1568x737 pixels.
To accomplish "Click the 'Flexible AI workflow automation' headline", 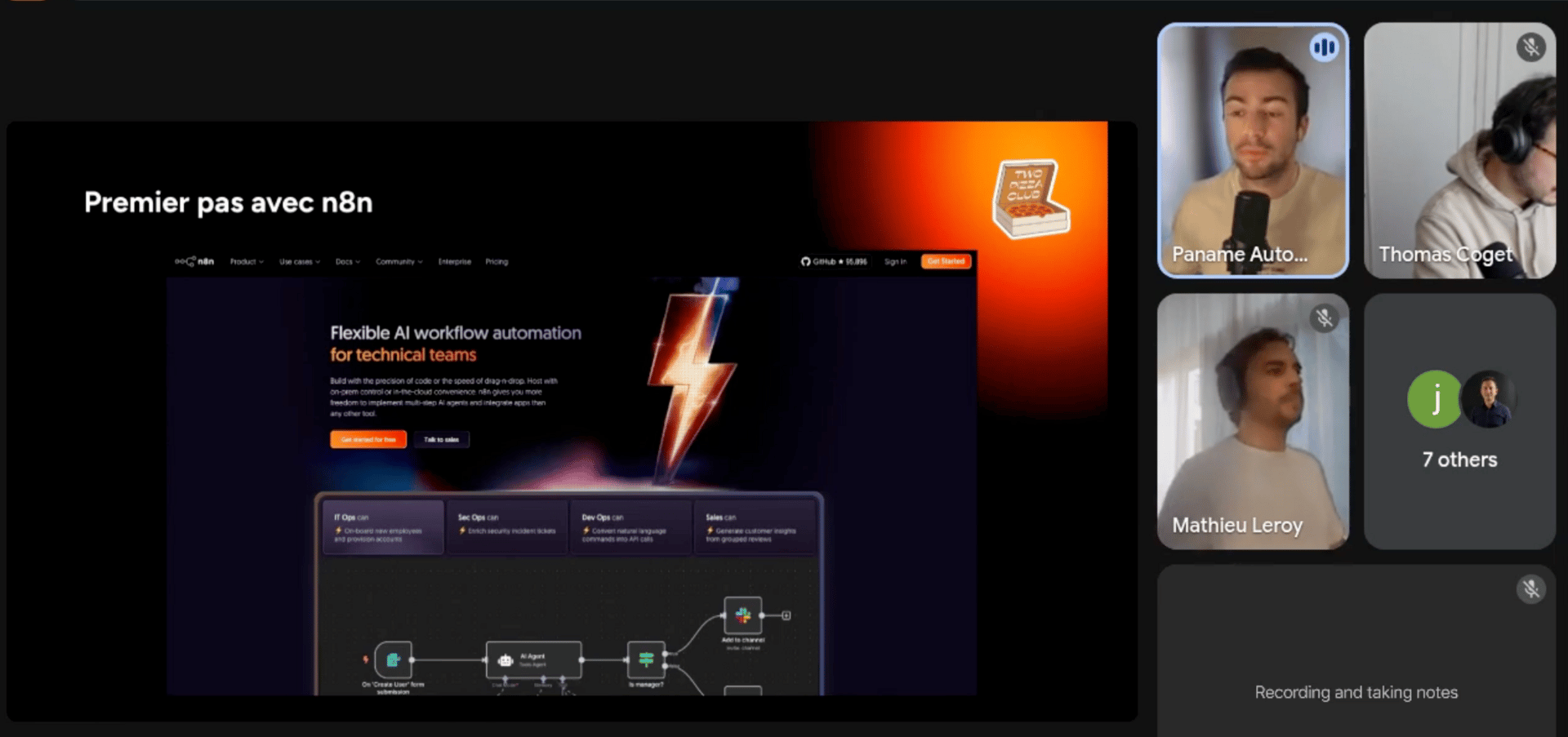I will click(456, 333).
